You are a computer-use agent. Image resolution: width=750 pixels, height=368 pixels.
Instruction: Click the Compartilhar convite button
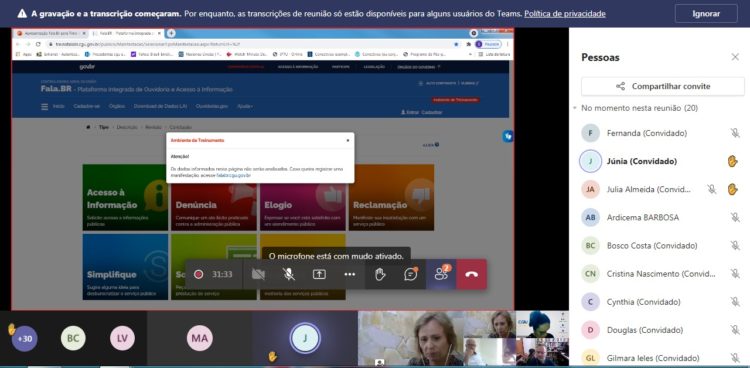coord(663,87)
